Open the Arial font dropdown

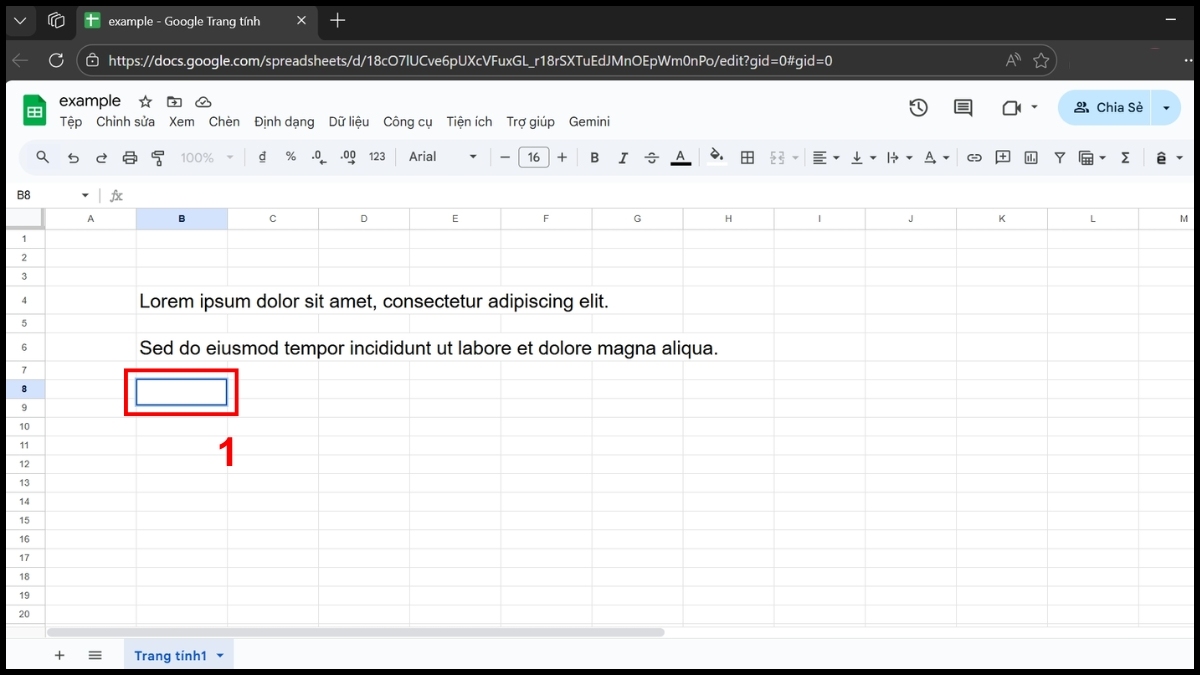(440, 157)
